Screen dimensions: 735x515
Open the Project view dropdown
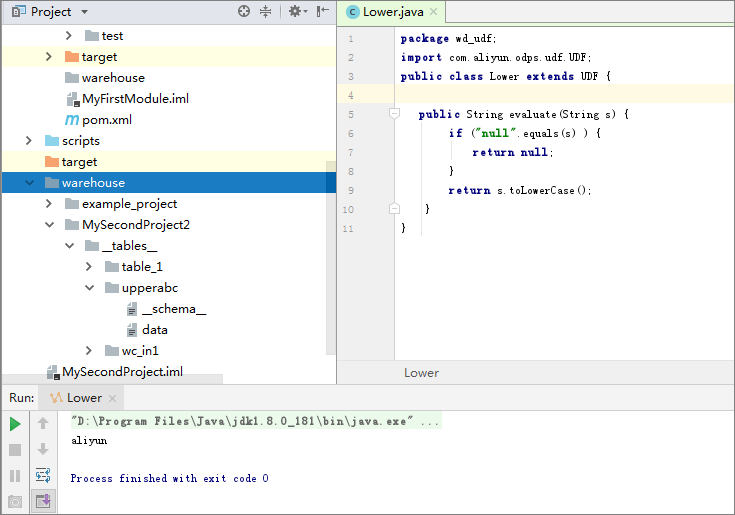[x=84, y=12]
